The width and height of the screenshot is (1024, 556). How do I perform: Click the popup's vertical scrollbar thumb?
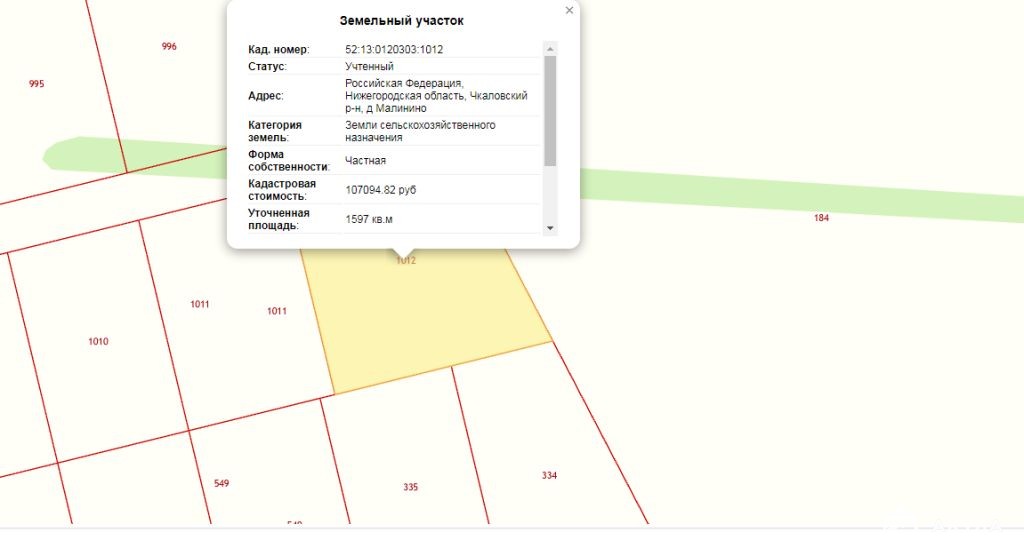coord(550,110)
